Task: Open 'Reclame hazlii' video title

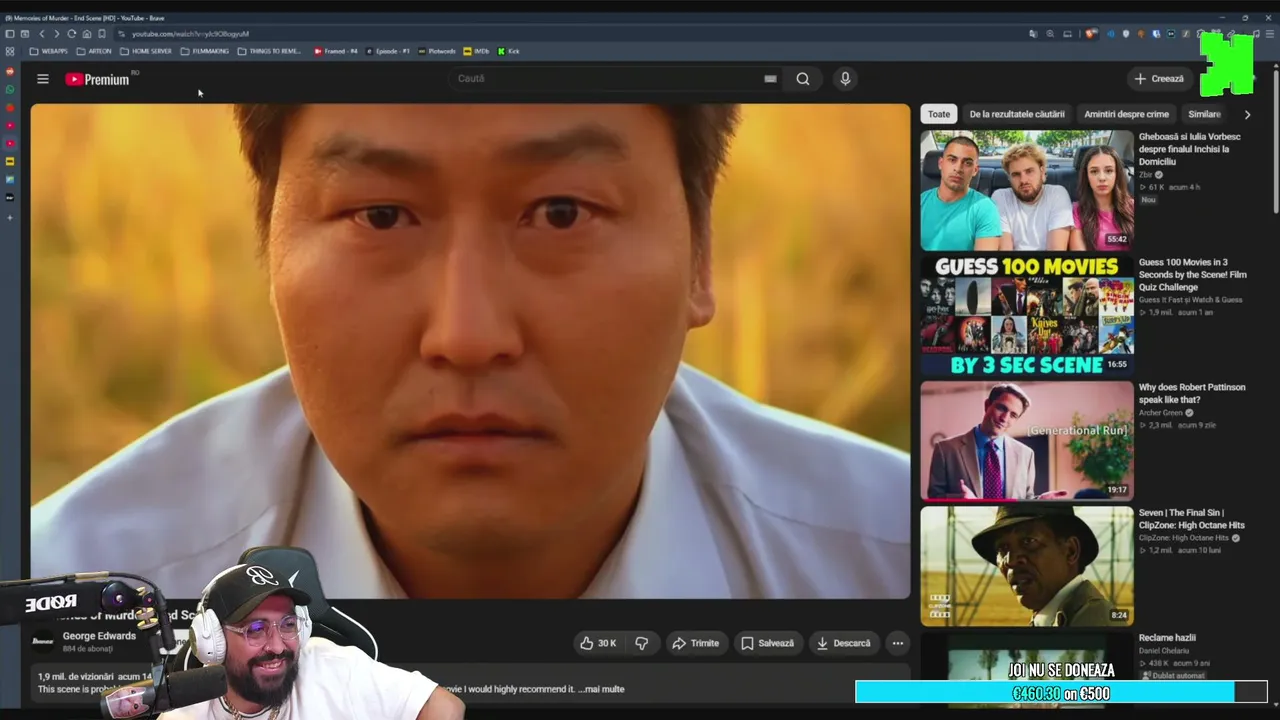Action: 1167,638
